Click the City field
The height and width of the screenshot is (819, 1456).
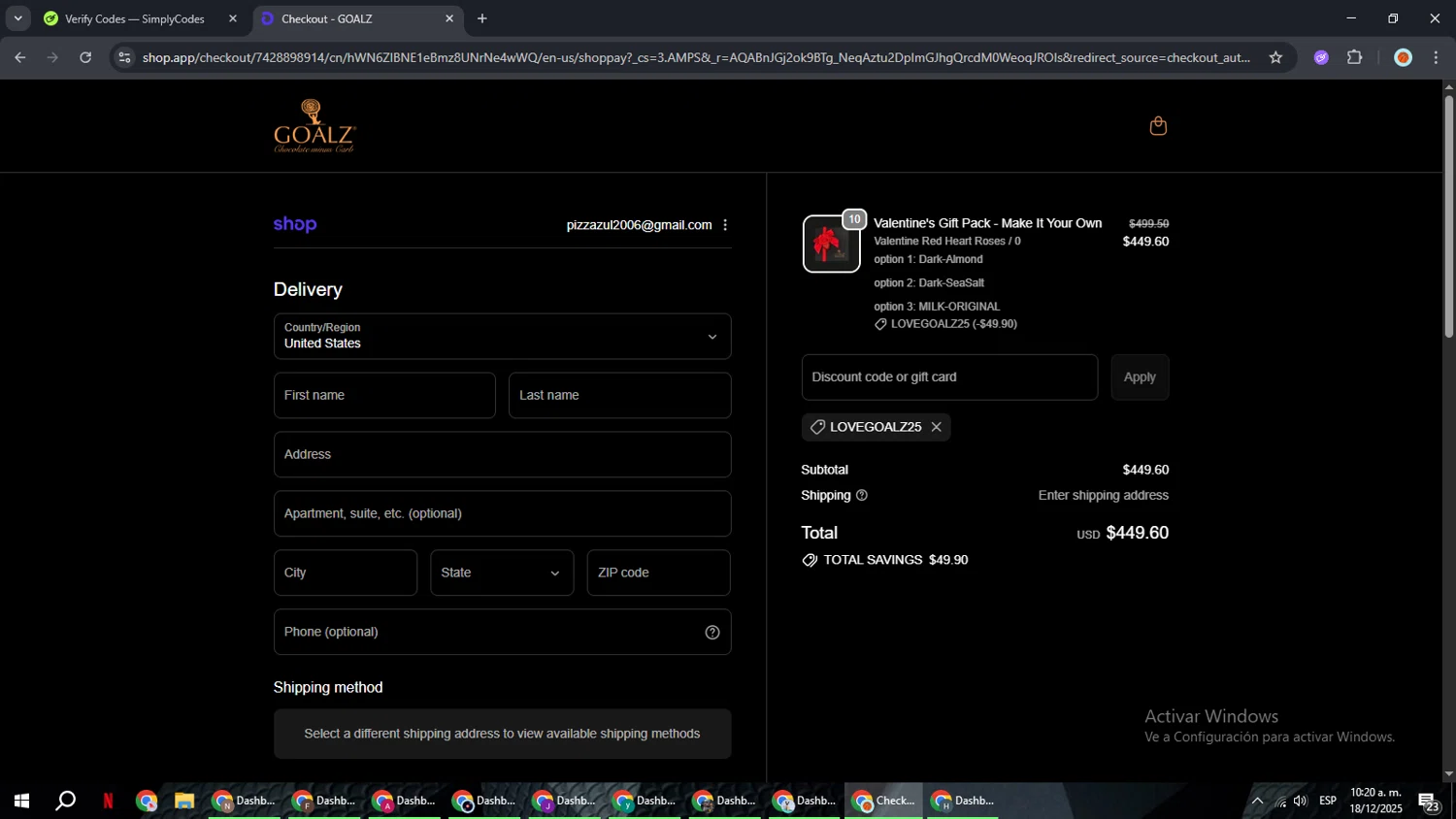346,573
